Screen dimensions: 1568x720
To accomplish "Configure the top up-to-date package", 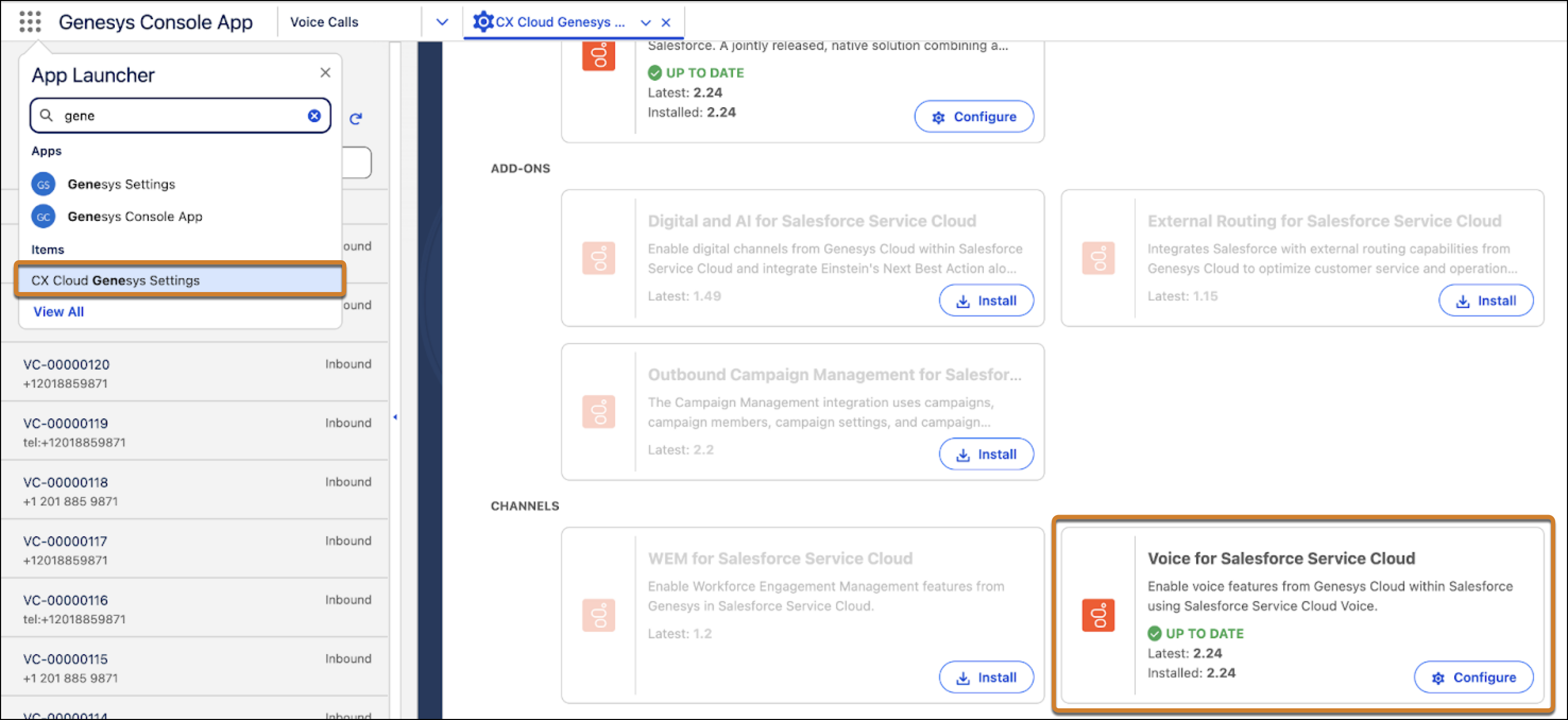I will (x=974, y=117).
